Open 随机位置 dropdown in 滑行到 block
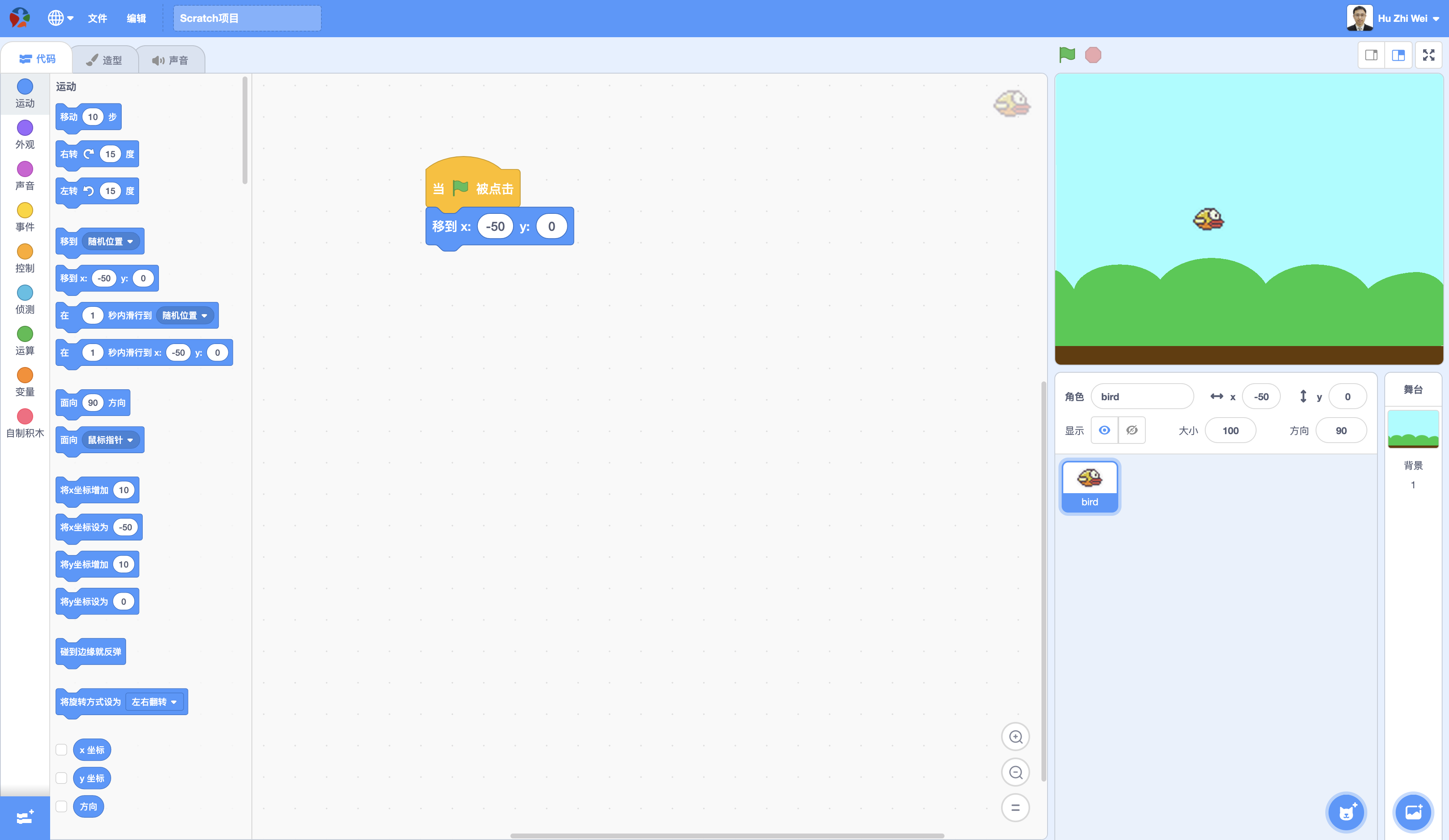This screenshot has width=1449, height=840. [185, 315]
